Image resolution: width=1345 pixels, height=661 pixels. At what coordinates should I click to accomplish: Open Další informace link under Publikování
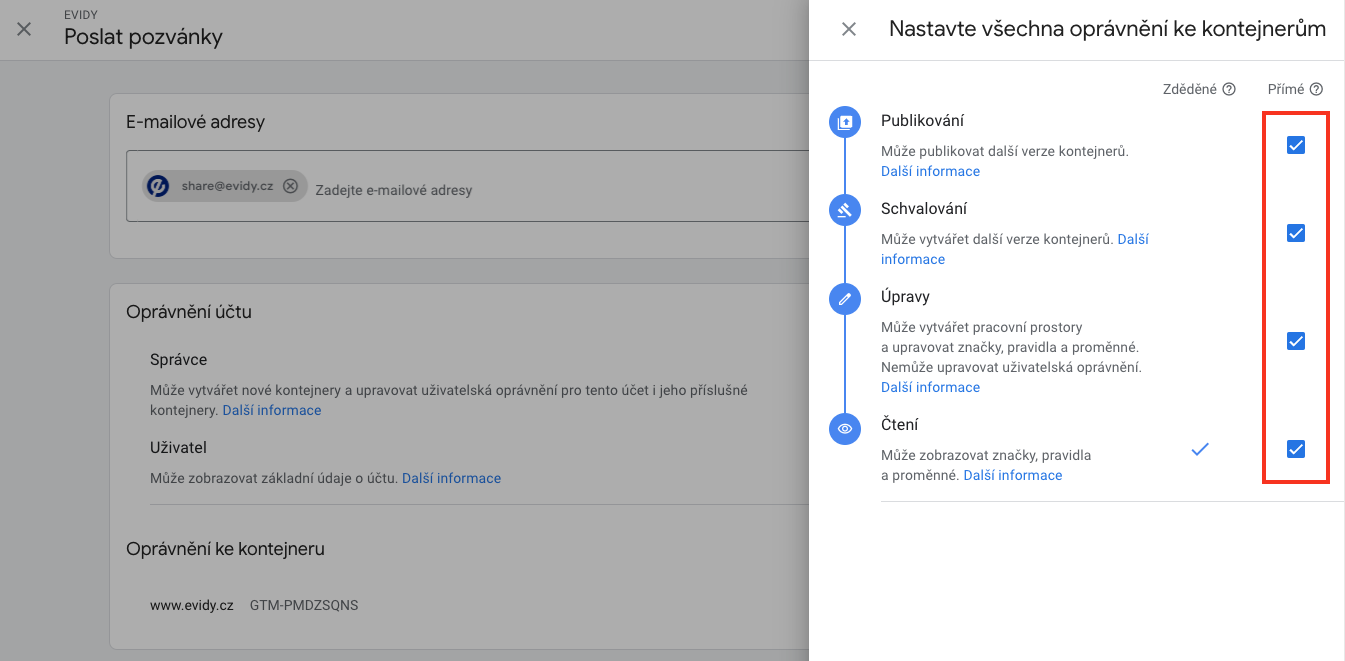(x=930, y=171)
